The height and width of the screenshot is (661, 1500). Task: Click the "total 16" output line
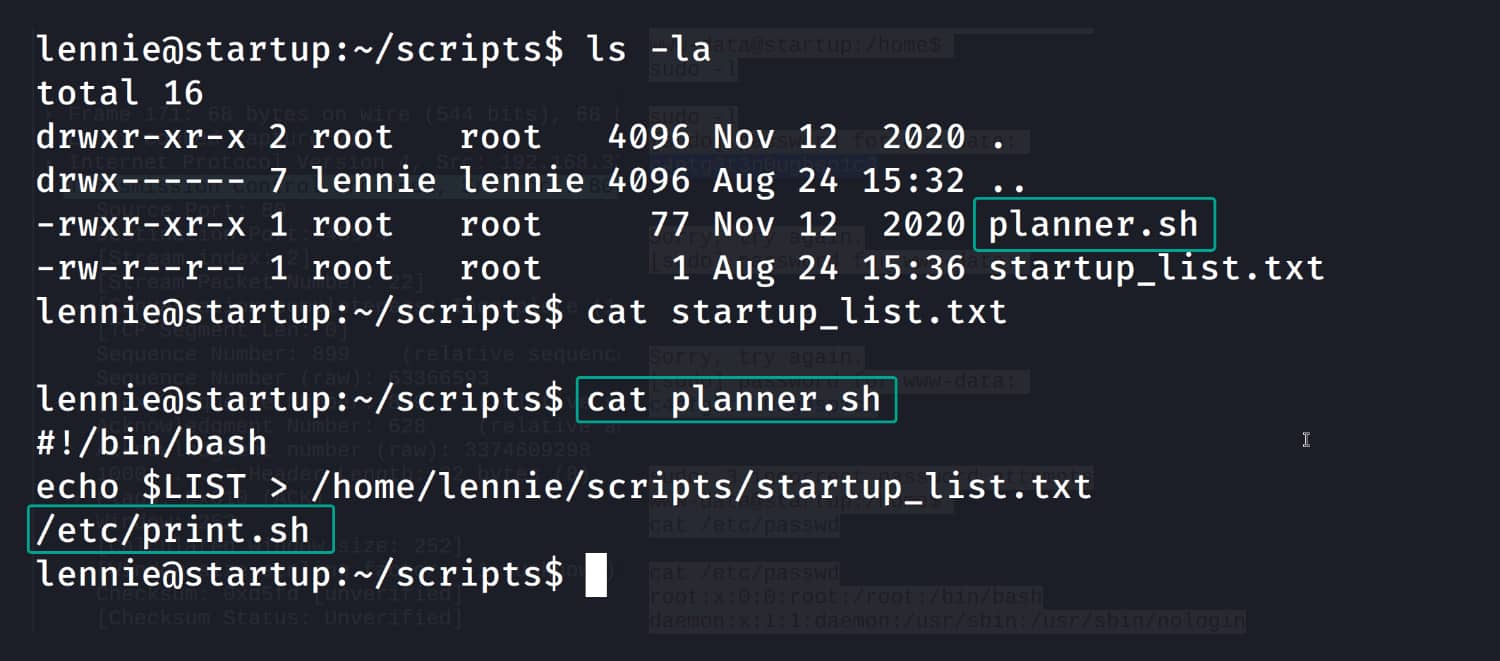click(120, 93)
